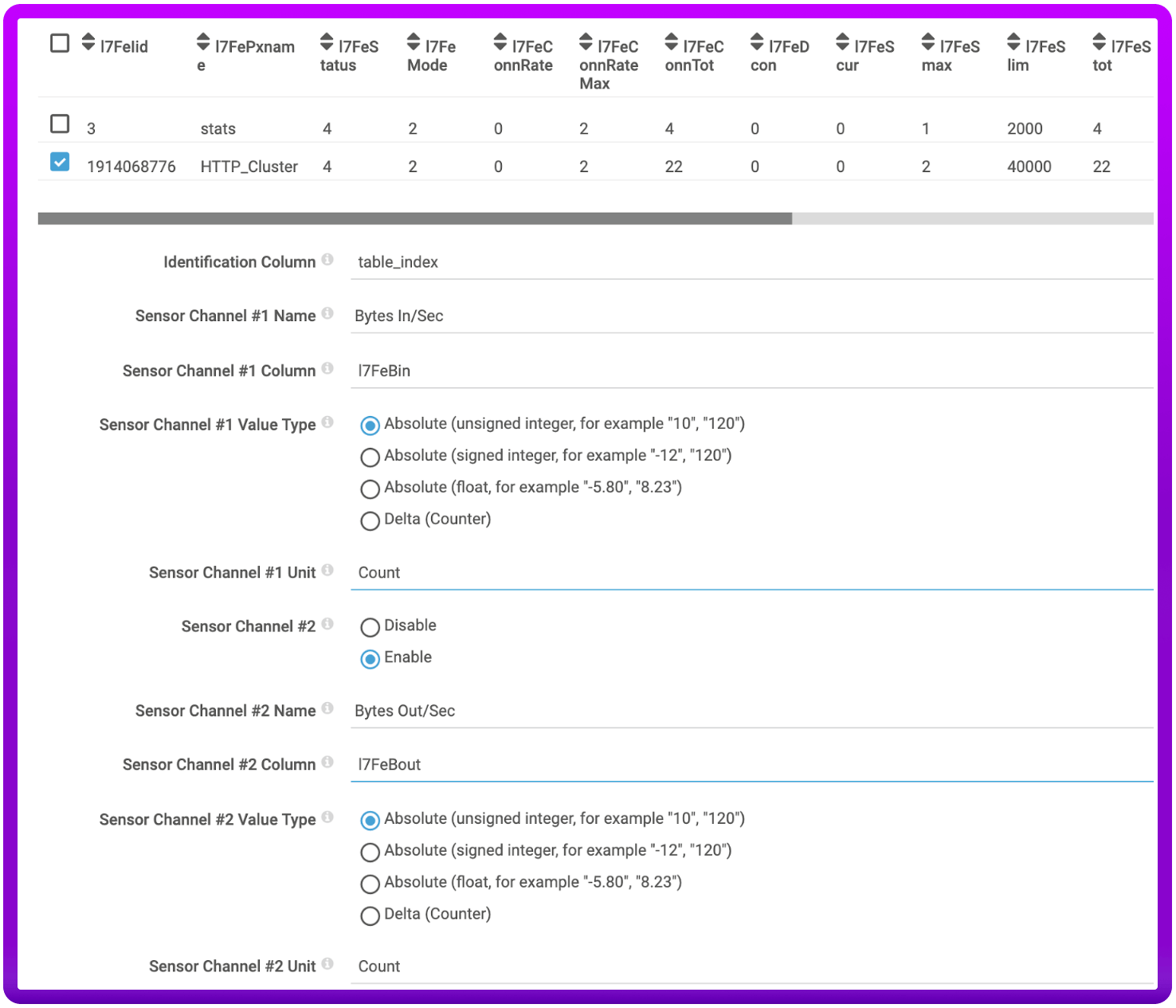Choose Absolute float for Channel #2 Value Type
This screenshot has height=1008, width=1176.
370,884
